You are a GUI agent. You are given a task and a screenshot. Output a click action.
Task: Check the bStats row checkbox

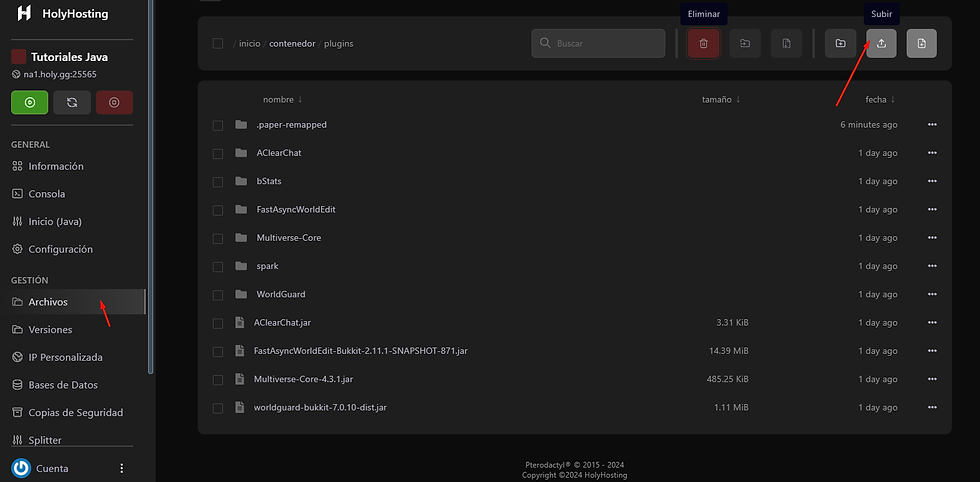tap(218, 182)
